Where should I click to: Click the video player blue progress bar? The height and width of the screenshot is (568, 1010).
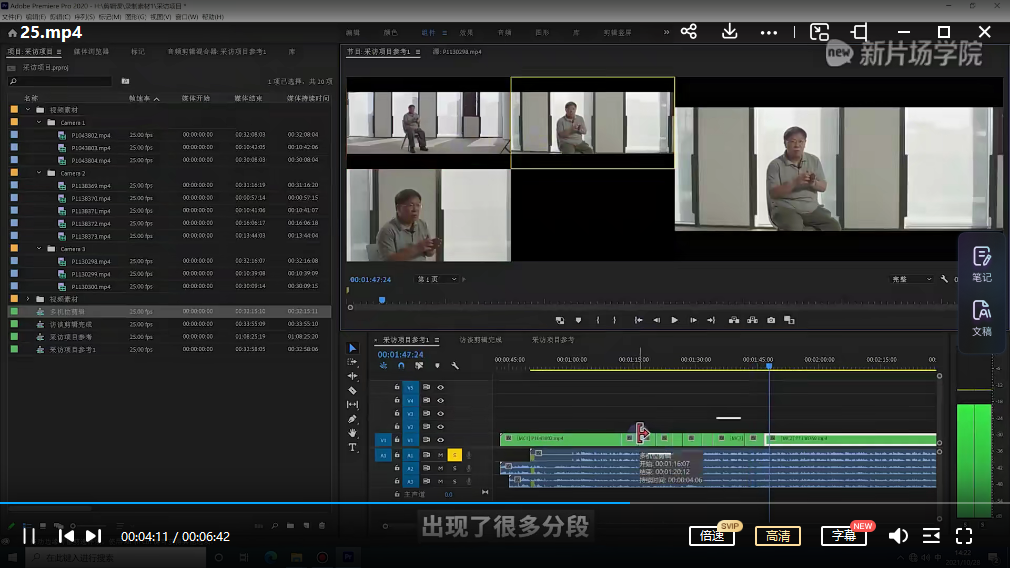point(314,503)
